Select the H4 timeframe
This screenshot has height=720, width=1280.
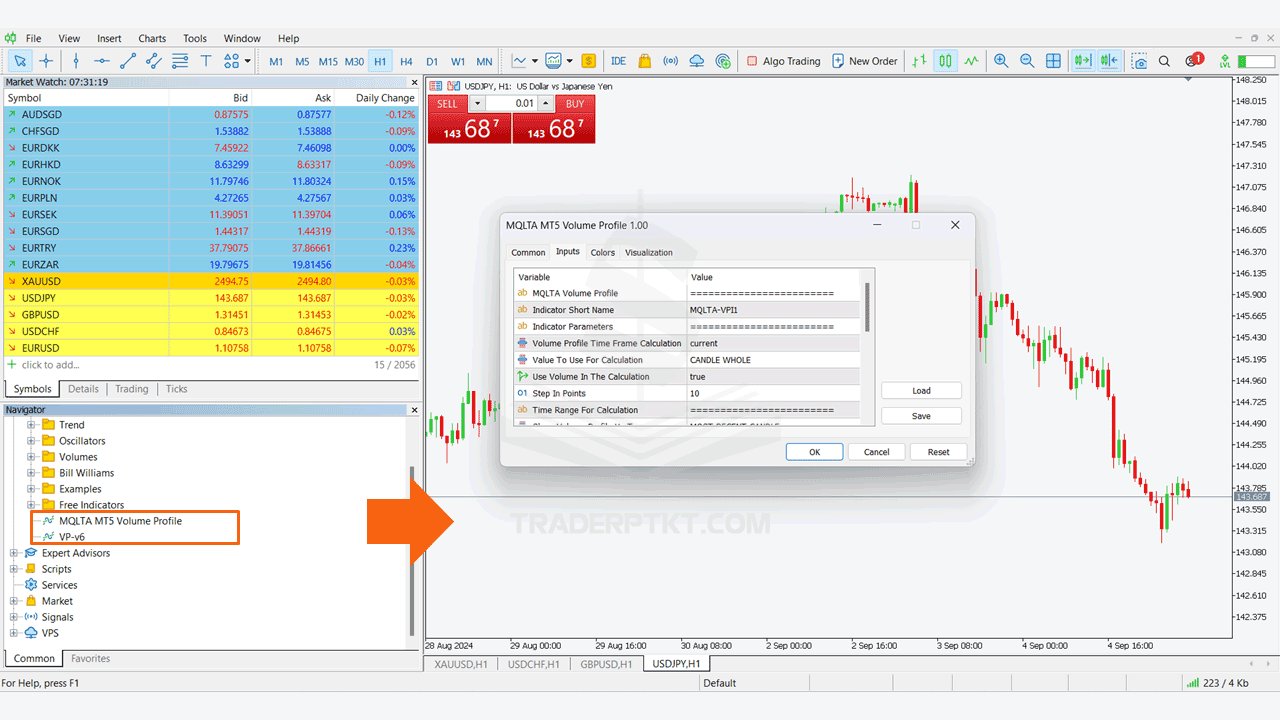pos(406,61)
